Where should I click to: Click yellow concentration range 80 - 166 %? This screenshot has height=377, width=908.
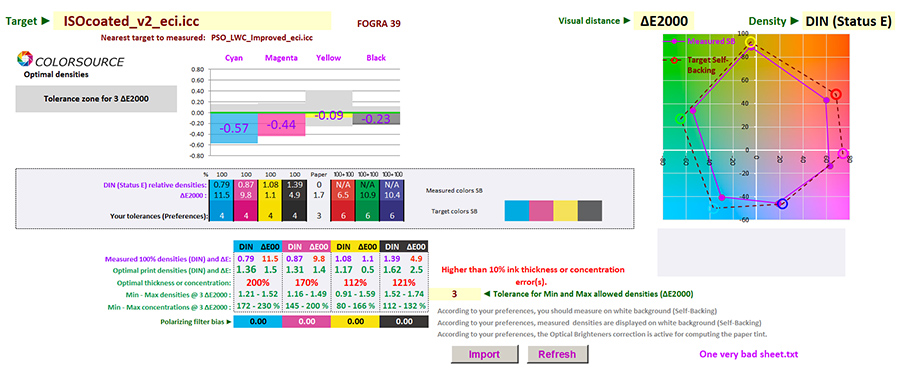pyautogui.click(x=356, y=305)
